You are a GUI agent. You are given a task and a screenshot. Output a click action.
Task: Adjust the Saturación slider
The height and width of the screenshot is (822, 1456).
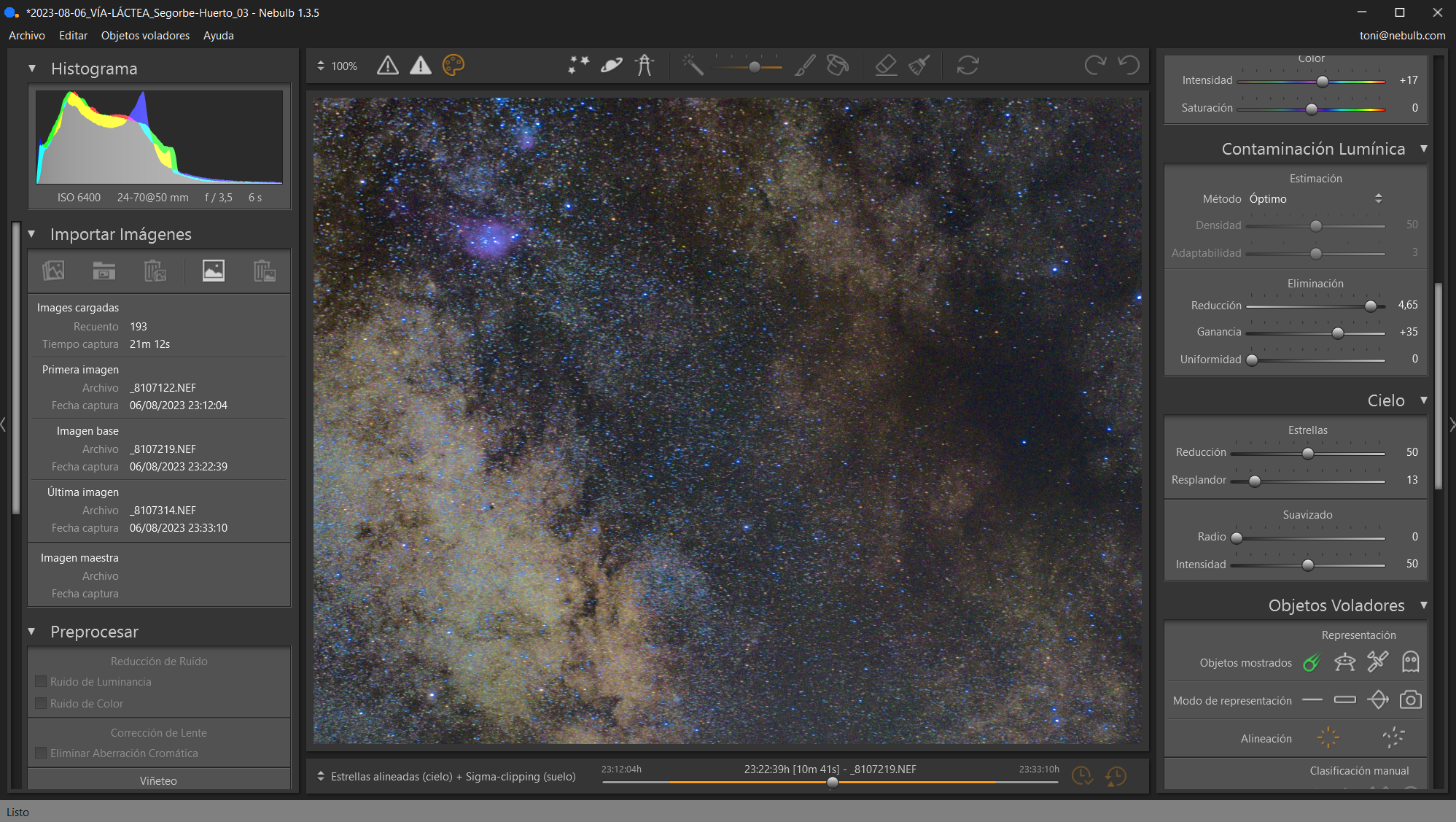[x=1312, y=109]
